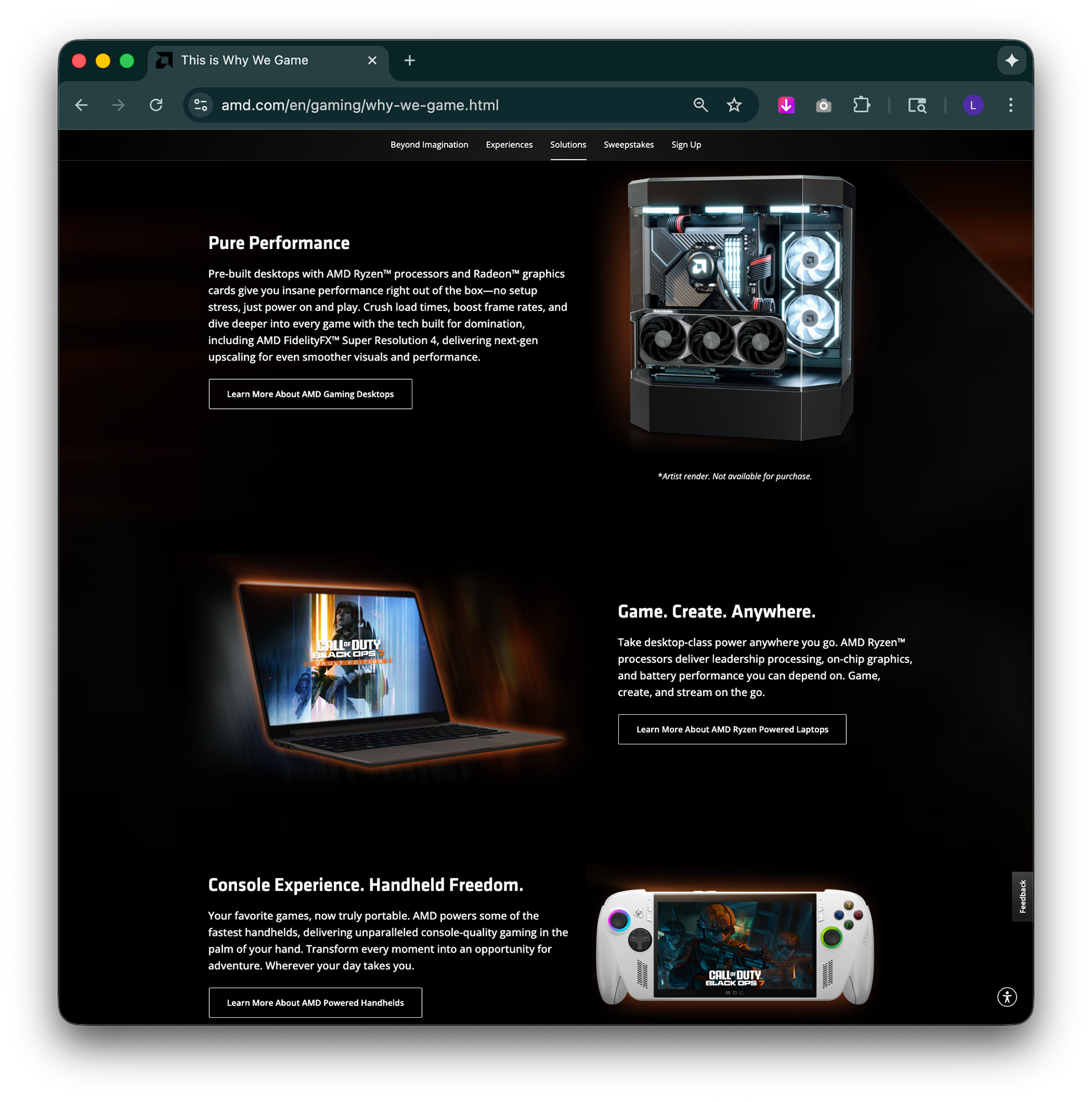Click the camera screenshot extension icon

pyautogui.click(x=824, y=106)
